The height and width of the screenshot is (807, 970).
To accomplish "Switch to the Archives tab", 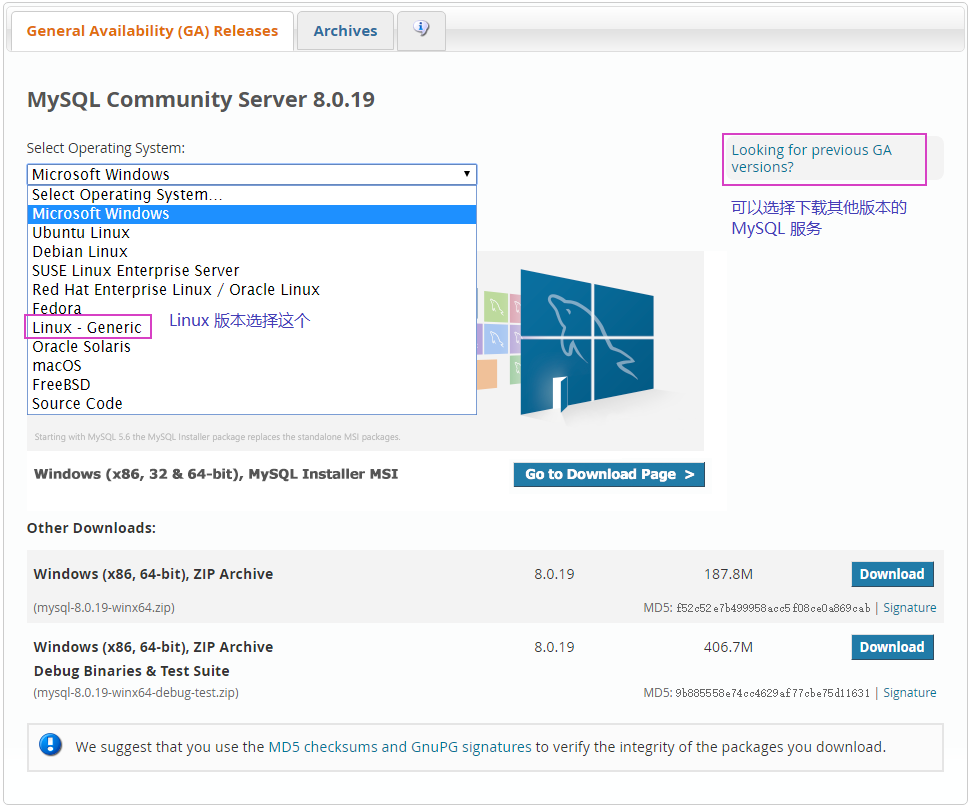I will tap(345, 31).
